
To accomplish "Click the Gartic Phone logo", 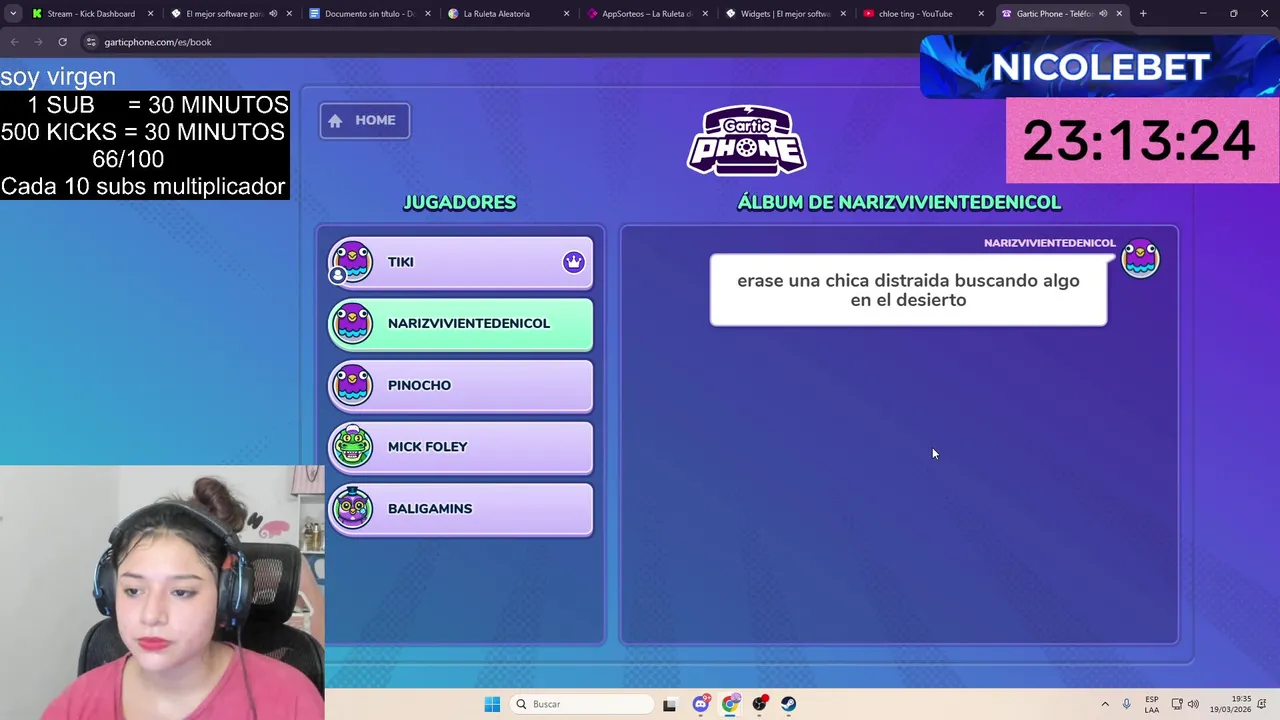I will 747,140.
